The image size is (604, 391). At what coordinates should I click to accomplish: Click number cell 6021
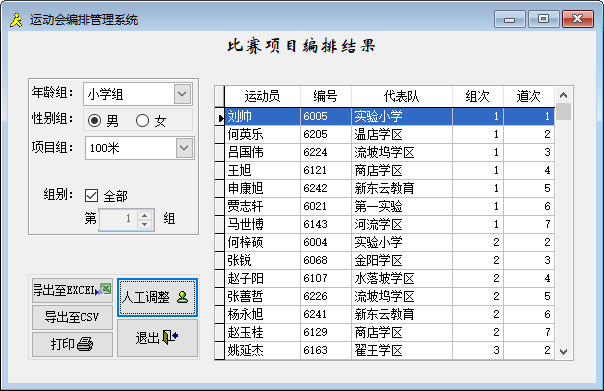coord(325,206)
